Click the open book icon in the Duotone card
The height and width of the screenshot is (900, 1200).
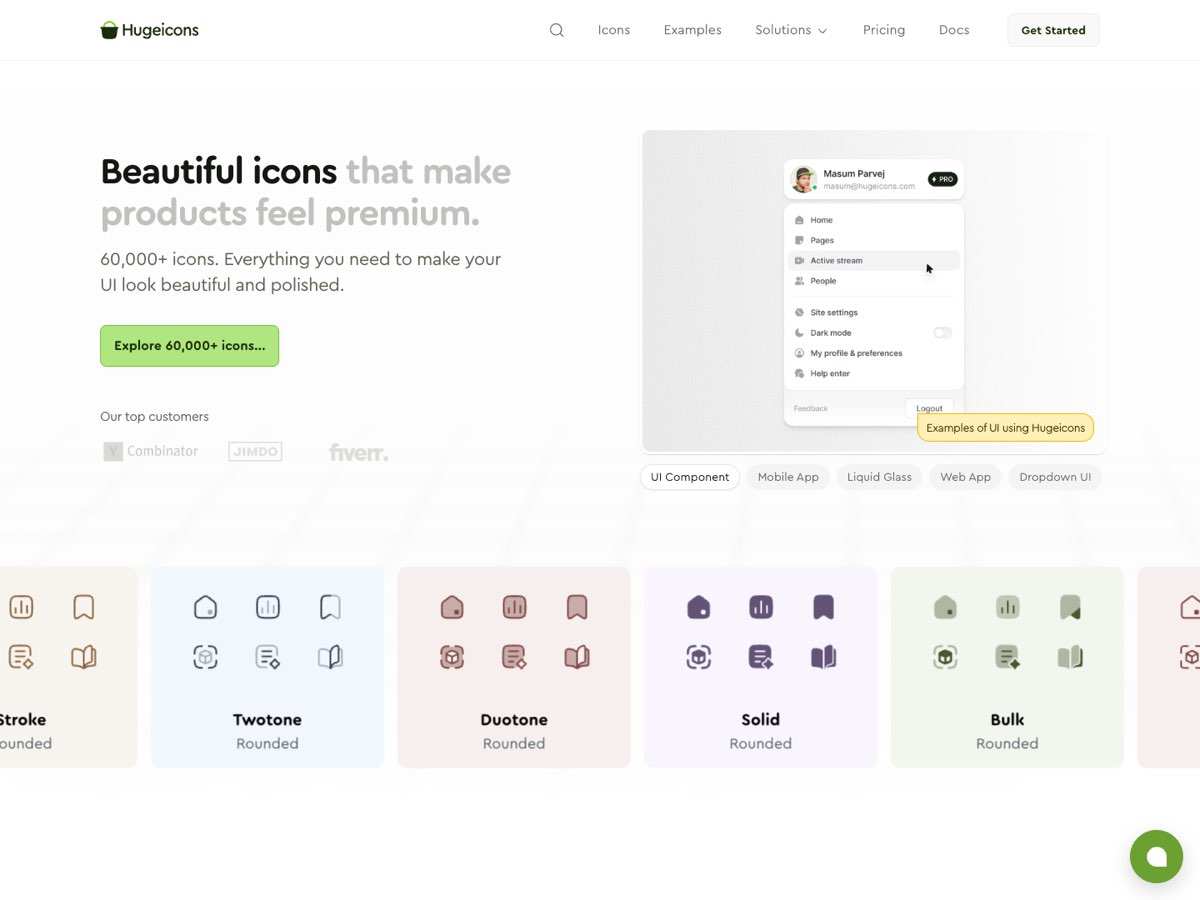point(577,657)
